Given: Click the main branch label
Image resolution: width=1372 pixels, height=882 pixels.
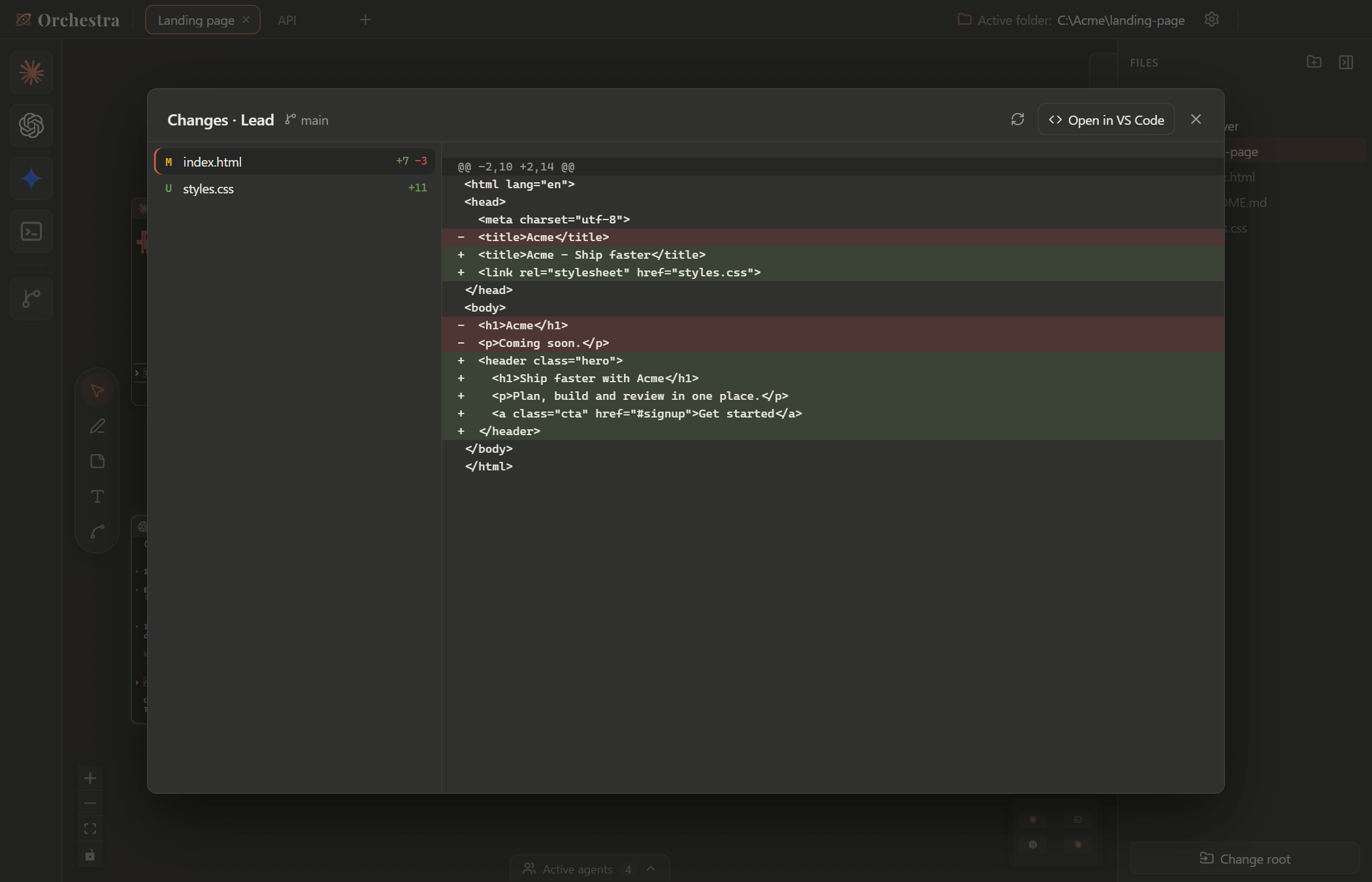Looking at the screenshot, I should (307, 120).
